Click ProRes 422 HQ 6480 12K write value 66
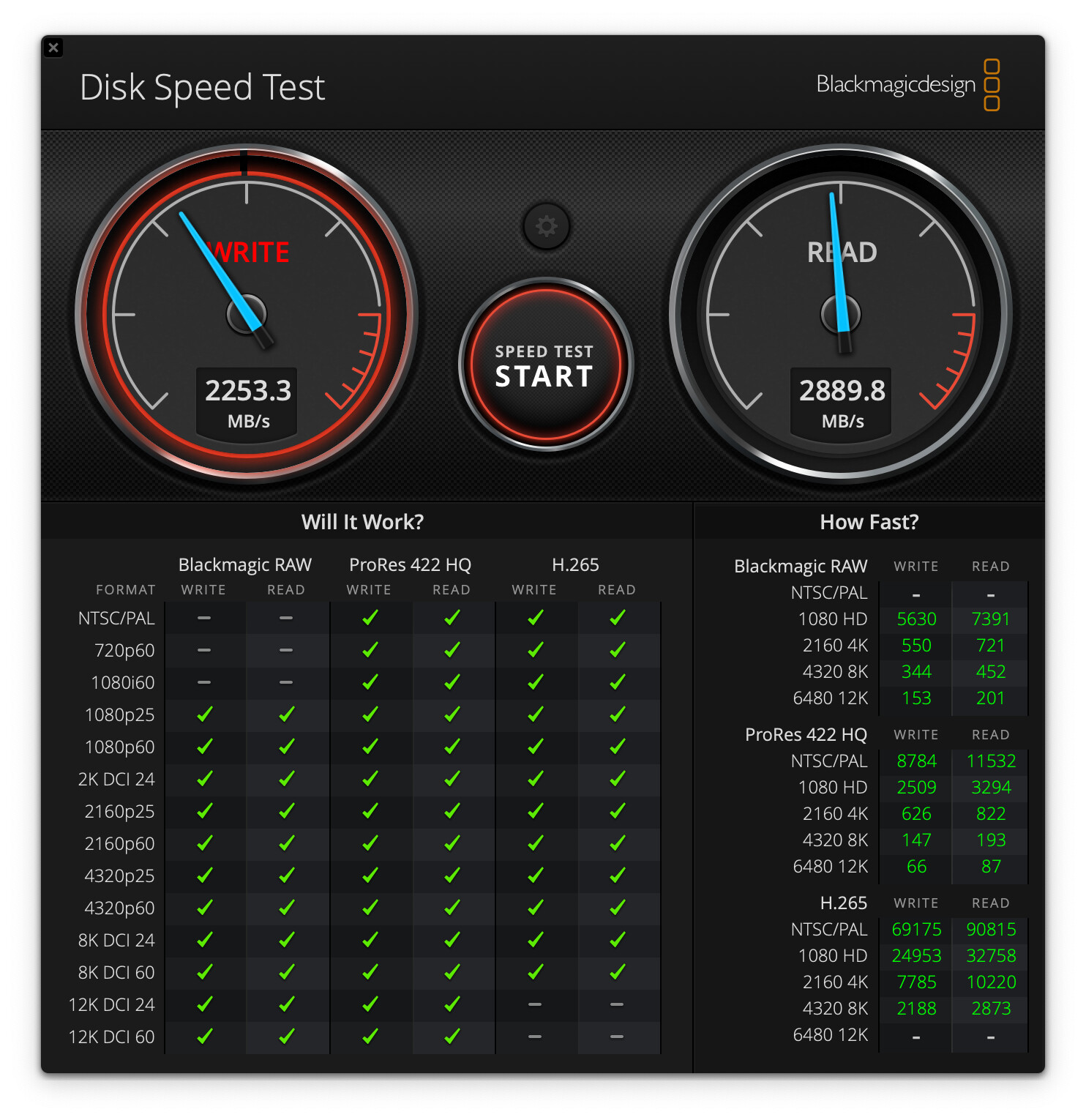 point(916,867)
